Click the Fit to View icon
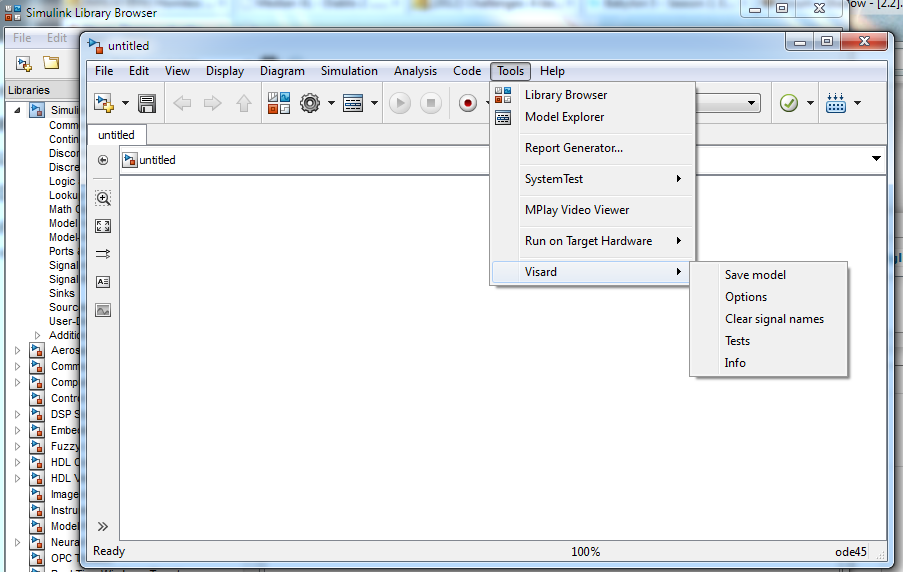 [103, 226]
